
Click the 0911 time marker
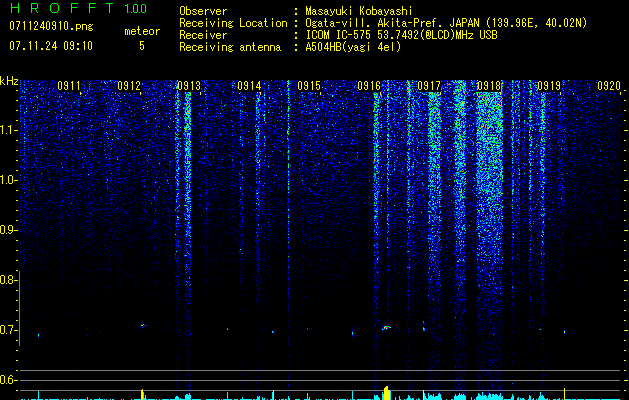coord(69,85)
